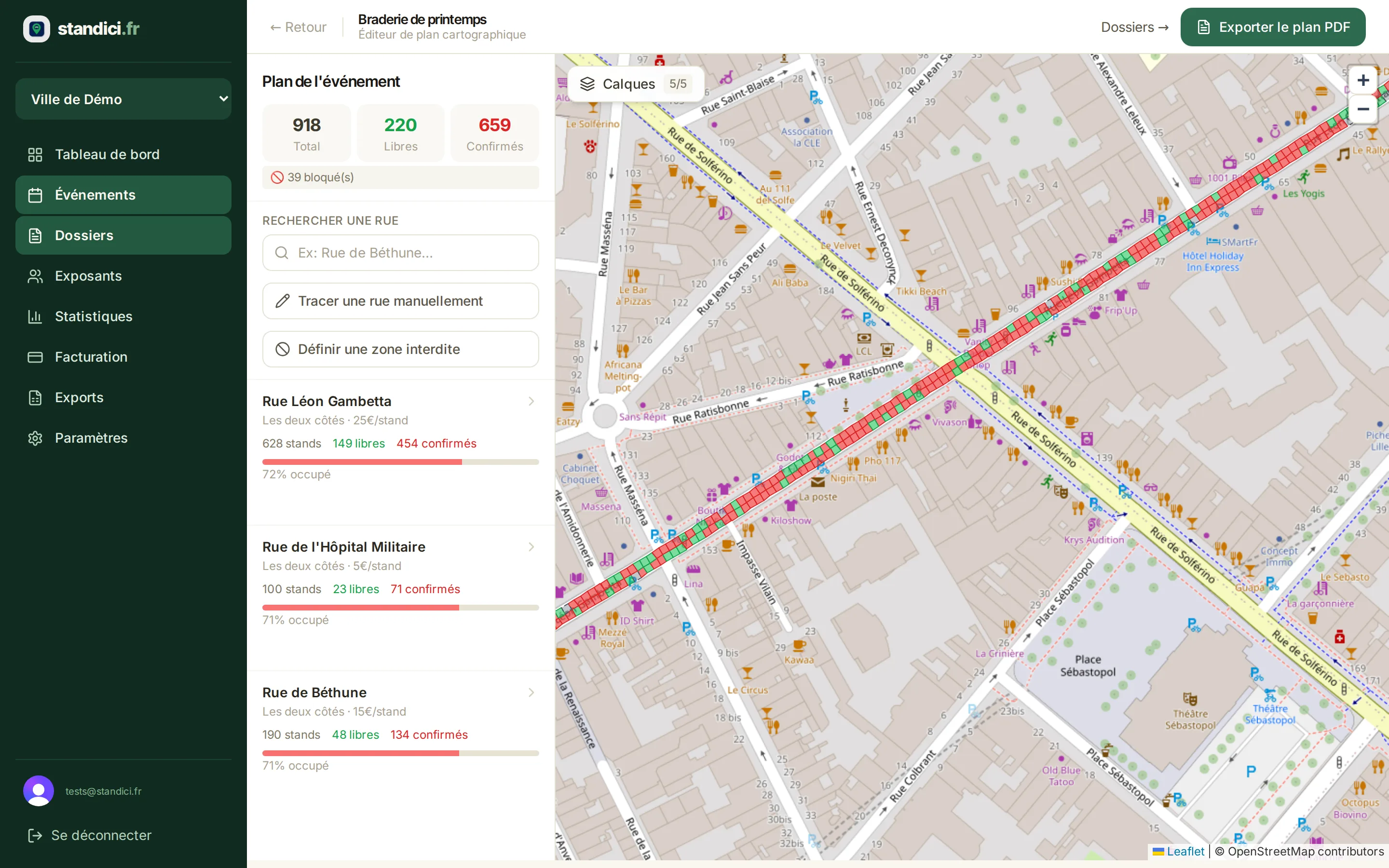
Task: Click the pencil icon for manual tracing
Action: [283, 301]
